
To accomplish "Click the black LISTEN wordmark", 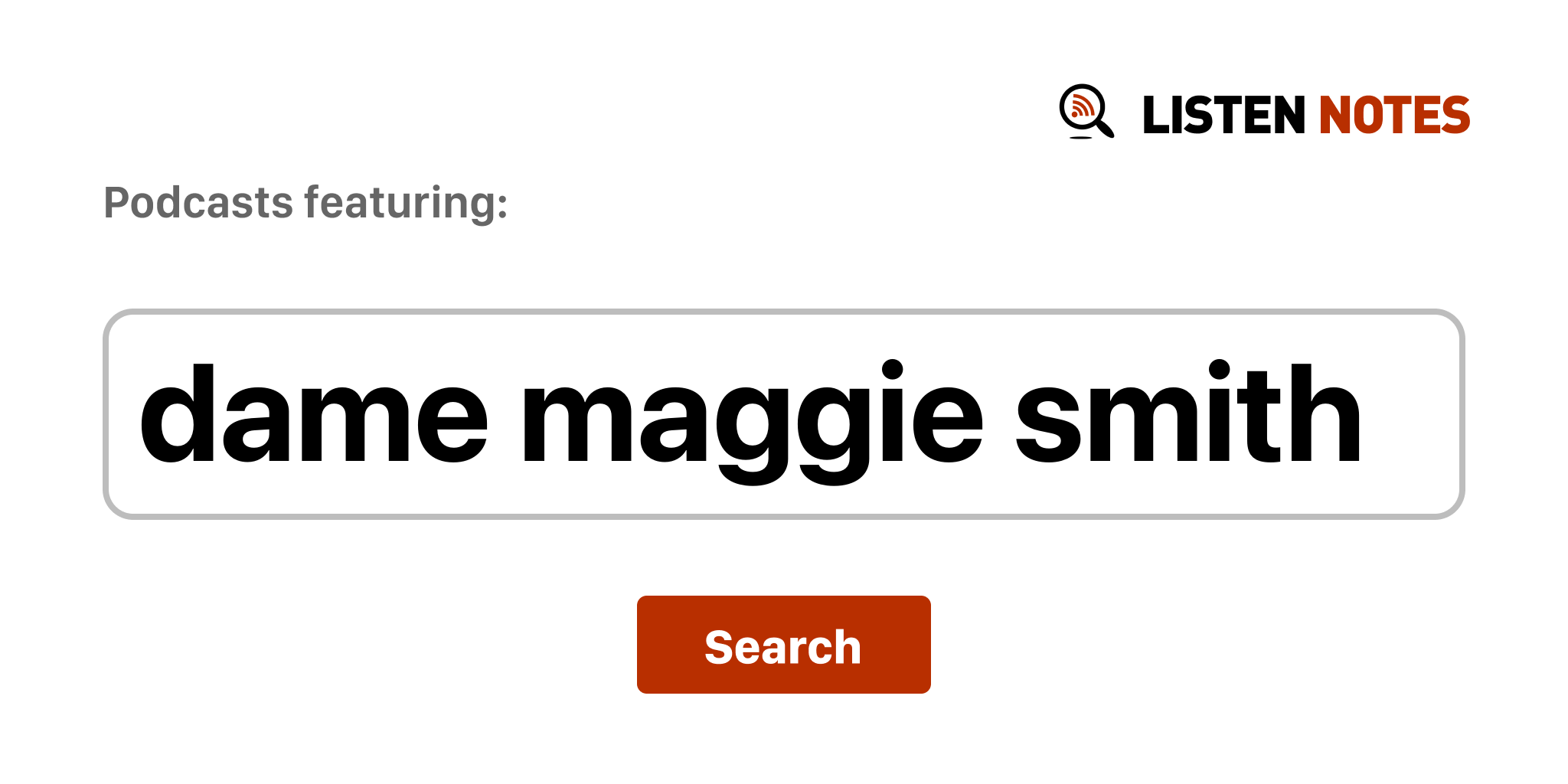I will point(1223,115).
